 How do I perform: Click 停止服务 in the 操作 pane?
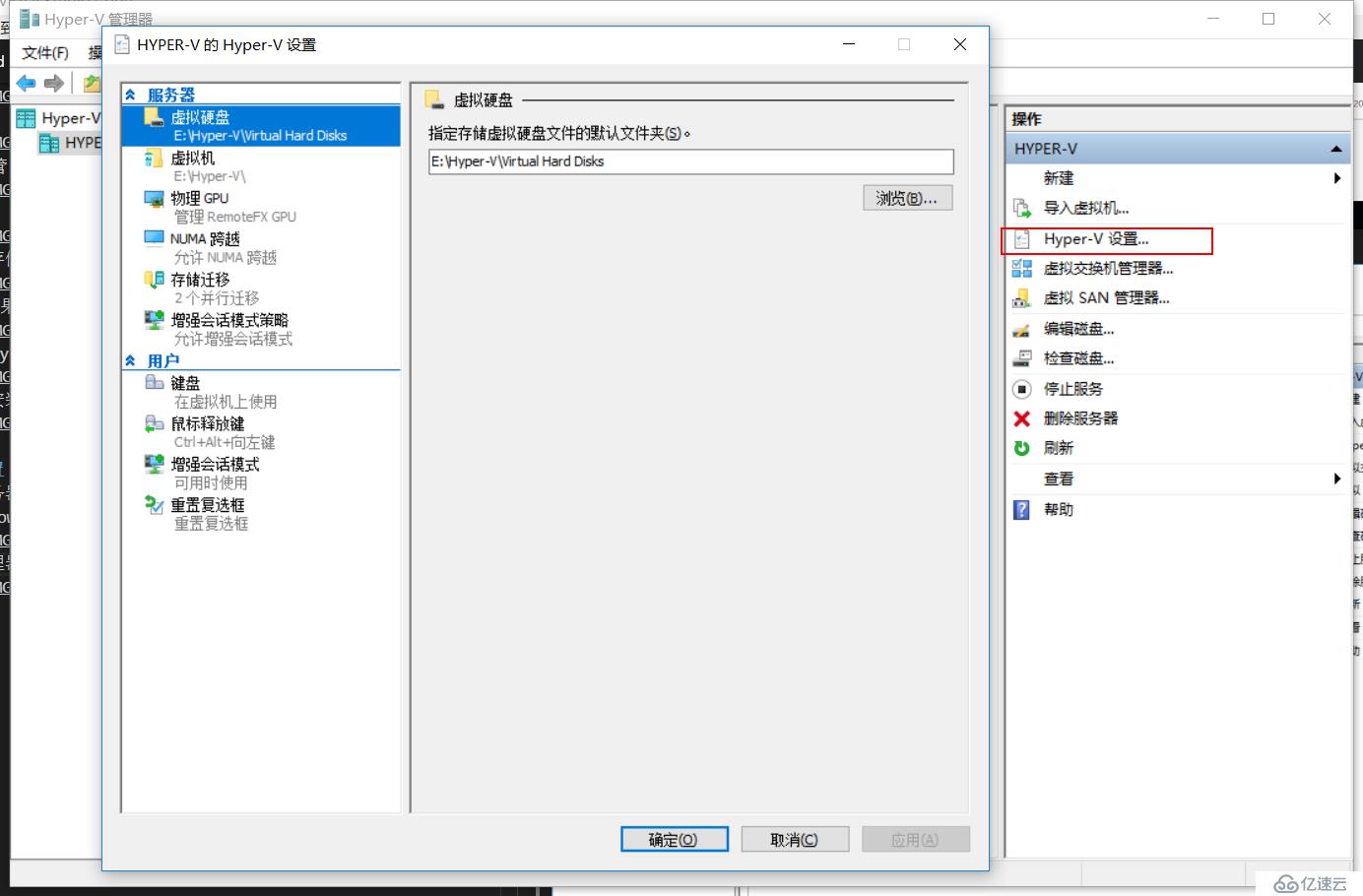click(x=1072, y=389)
